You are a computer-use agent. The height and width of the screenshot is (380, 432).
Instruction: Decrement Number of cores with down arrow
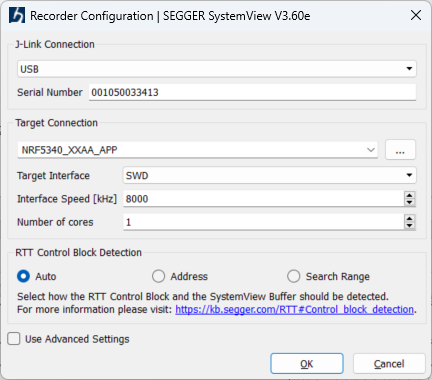pyautogui.click(x=409, y=226)
